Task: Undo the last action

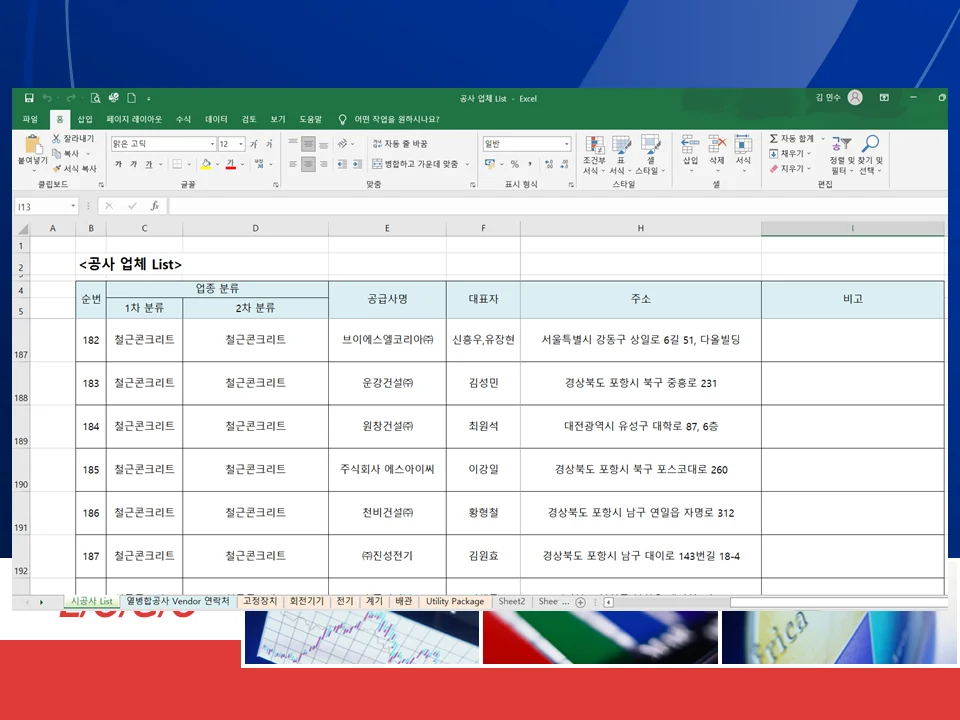Action: click(x=47, y=98)
